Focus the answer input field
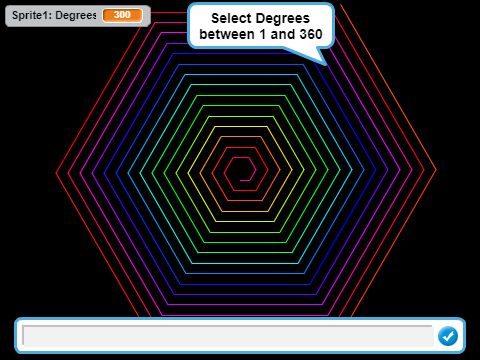Image resolution: width=480 pixels, height=360 pixels. pyautogui.click(x=228, y=336)
